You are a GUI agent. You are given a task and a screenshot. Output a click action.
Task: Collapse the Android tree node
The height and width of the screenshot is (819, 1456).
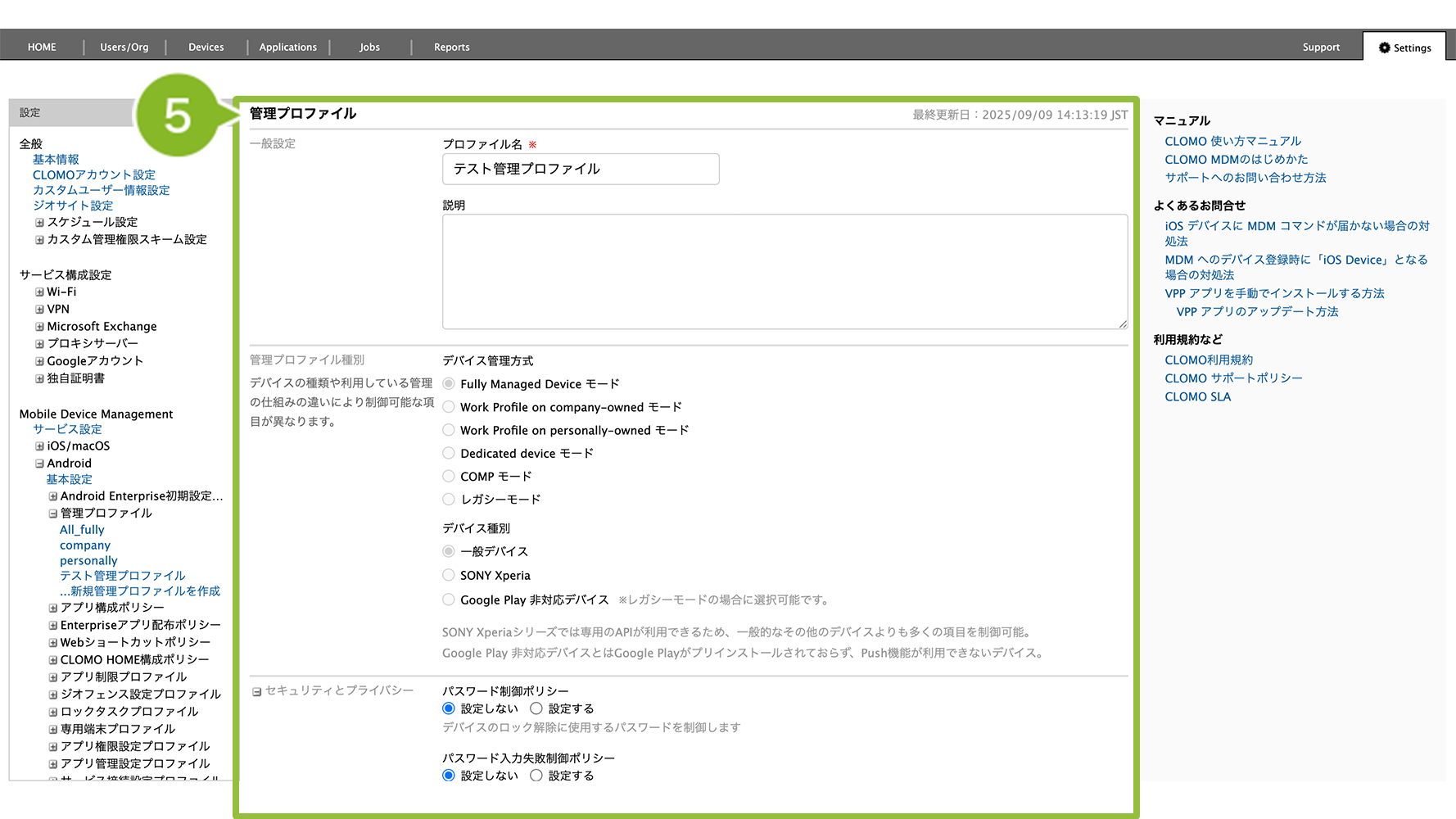click(39, 464)
